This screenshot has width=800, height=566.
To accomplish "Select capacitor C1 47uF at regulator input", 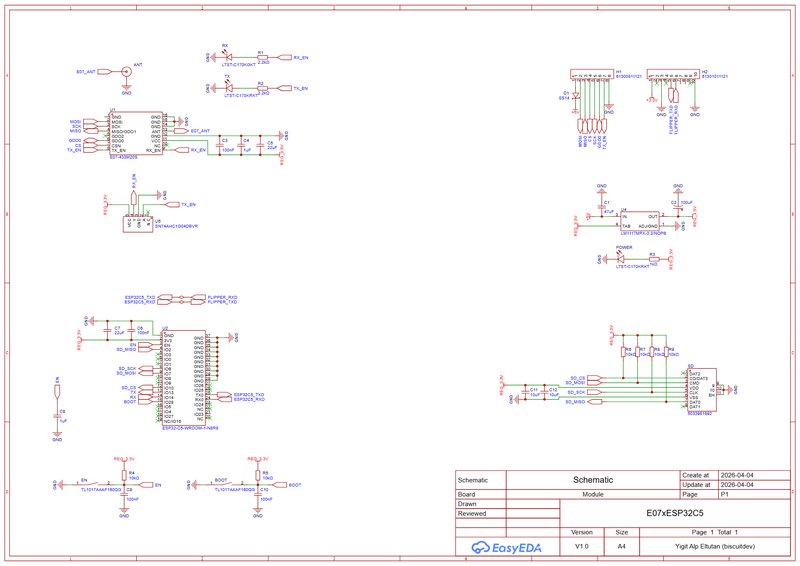I will [x=602, y=206].
